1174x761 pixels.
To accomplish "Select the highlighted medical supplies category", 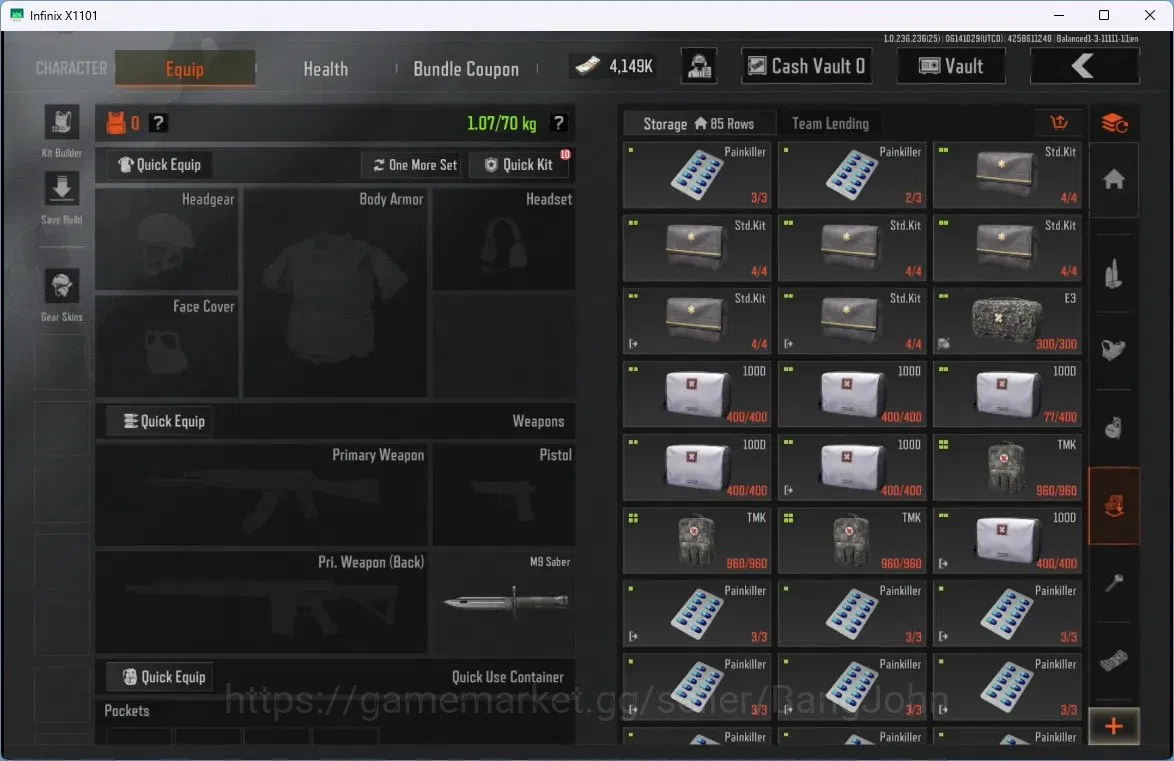I will (x=1114, y=506).
